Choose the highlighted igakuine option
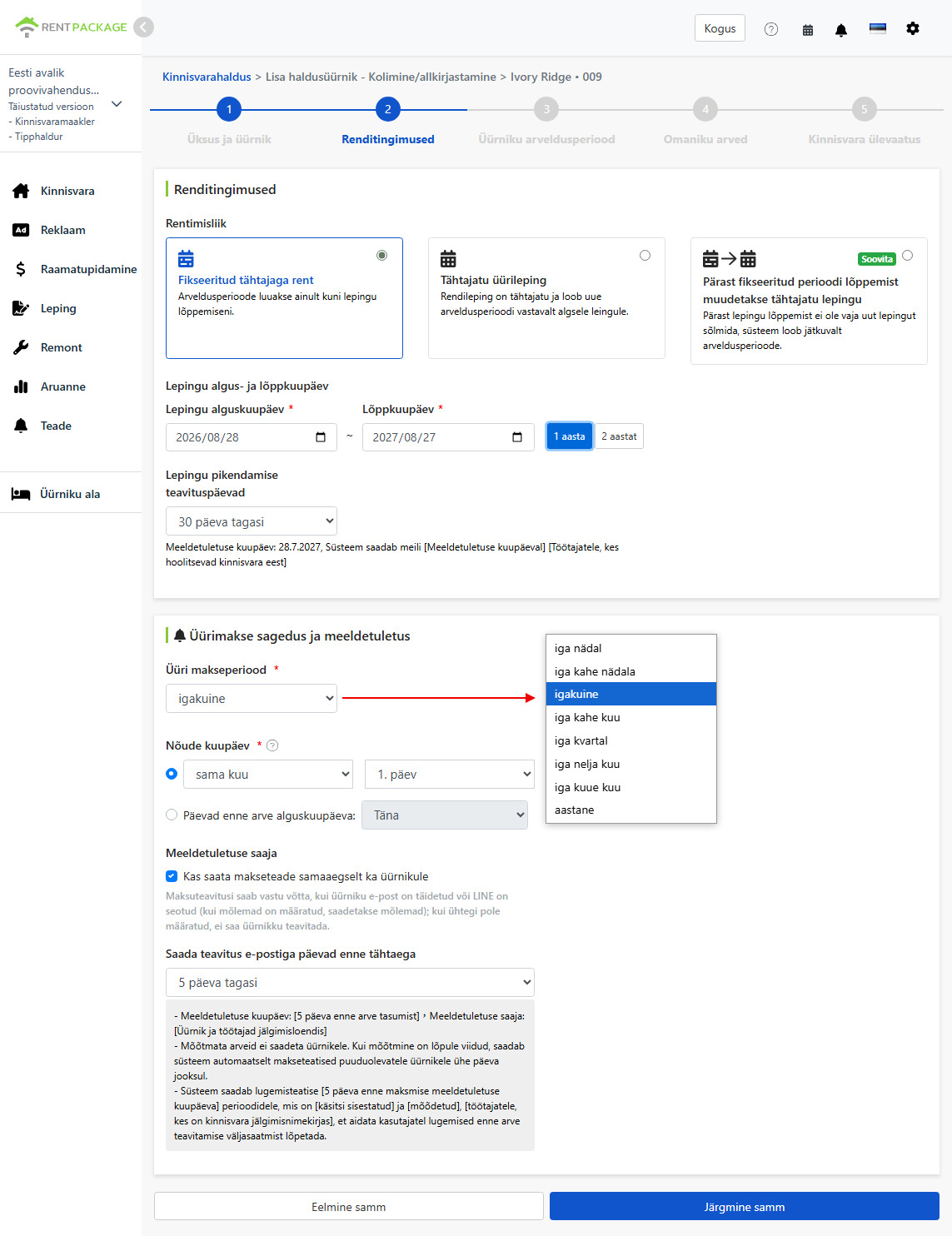 (631, 694)
